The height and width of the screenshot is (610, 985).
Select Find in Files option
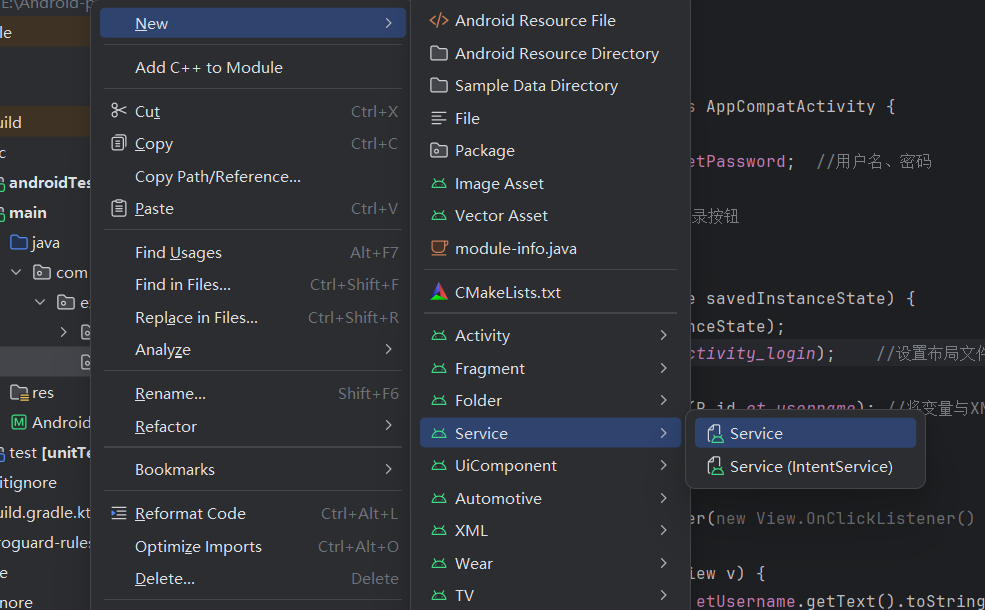183,285
